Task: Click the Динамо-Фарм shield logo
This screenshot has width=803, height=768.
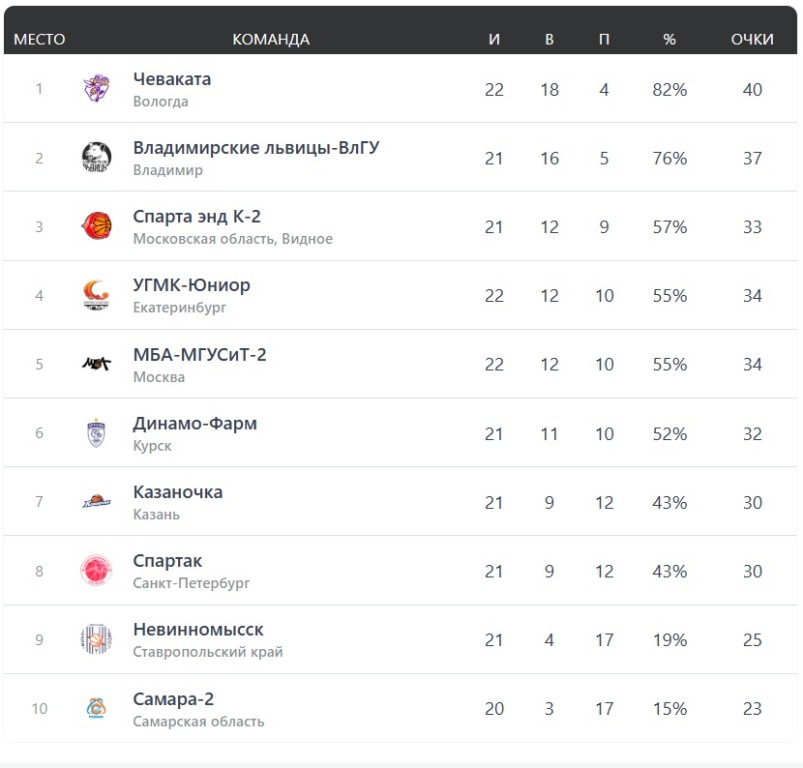Action: 96,433
